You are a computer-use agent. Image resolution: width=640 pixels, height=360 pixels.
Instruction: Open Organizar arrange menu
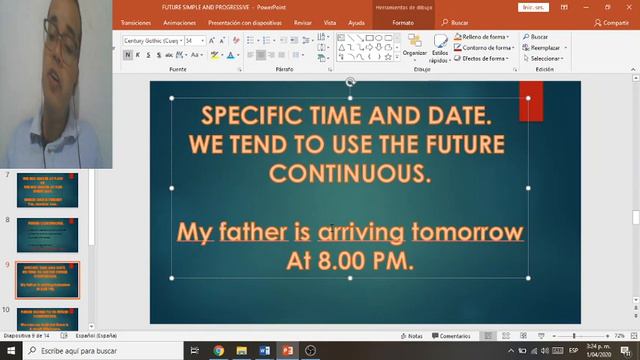pyautogui.click(x=415, y=48)
